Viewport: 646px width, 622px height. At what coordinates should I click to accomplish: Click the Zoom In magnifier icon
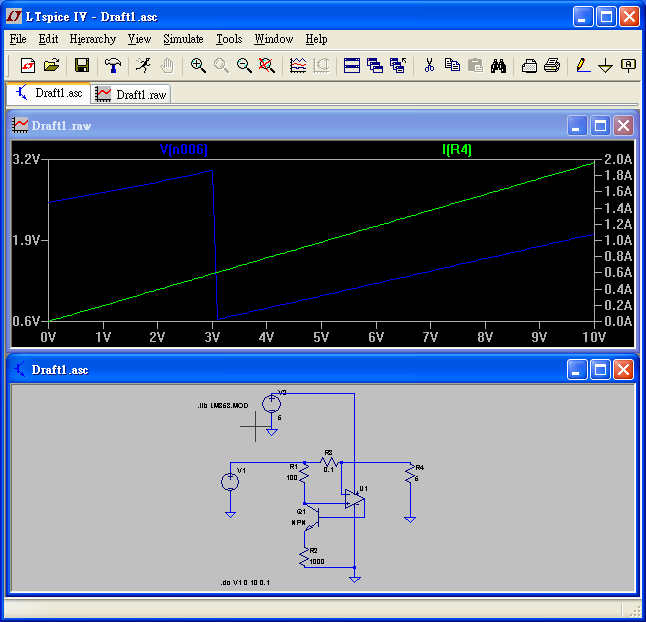[198, 65]
